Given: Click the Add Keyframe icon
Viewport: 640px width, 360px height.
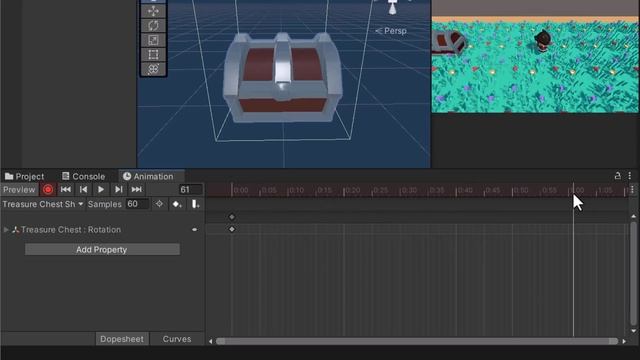Looking at the screenshot, I should pyautogui.click(x=177, y=204).
